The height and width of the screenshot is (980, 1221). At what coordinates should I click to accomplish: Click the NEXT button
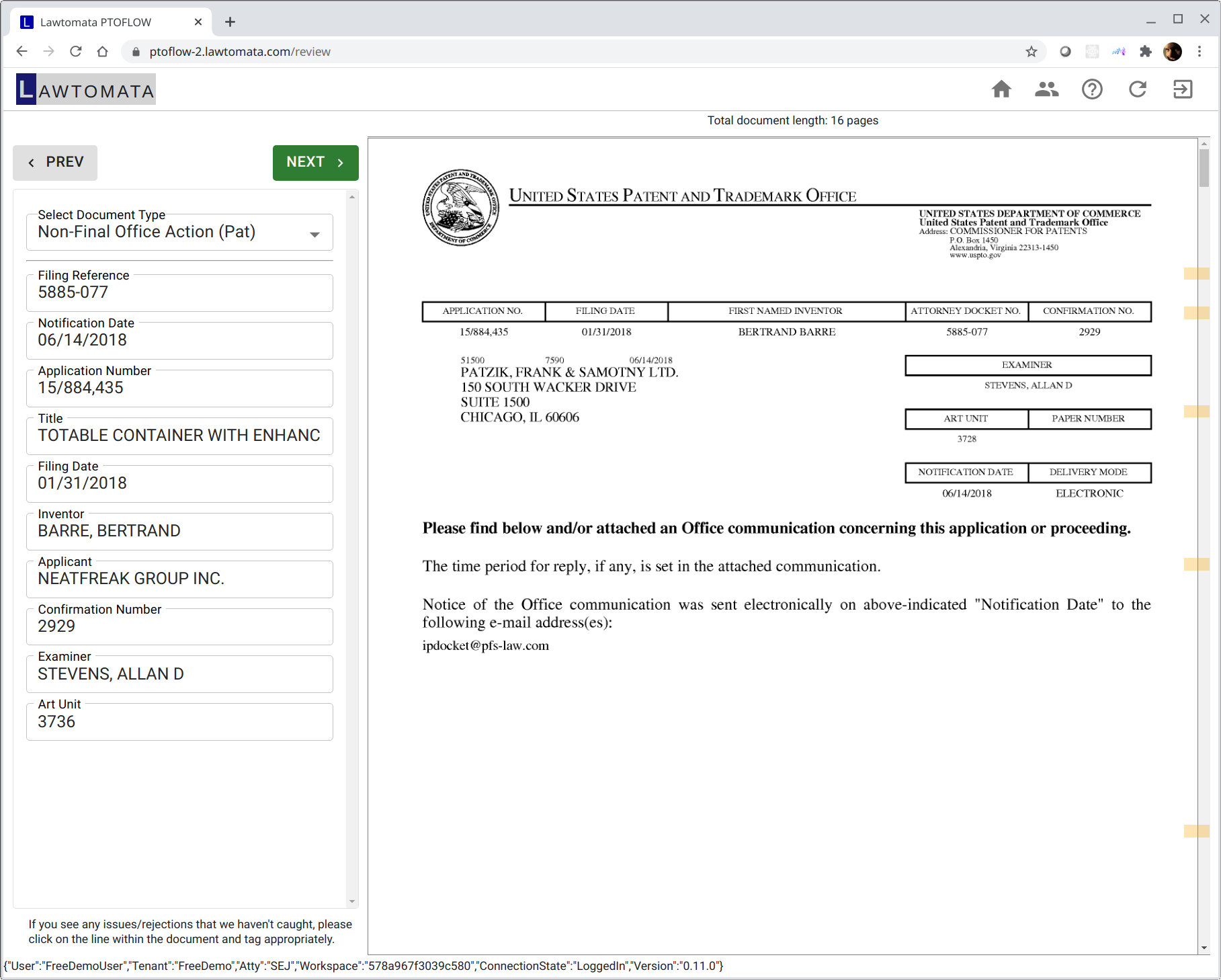315,163
